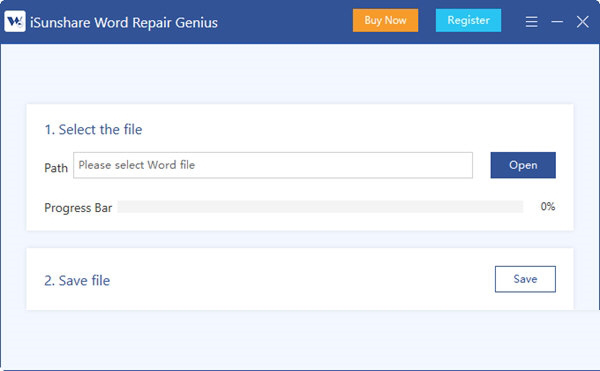Close the Word Repair Genius window

(x=583, y=22)
